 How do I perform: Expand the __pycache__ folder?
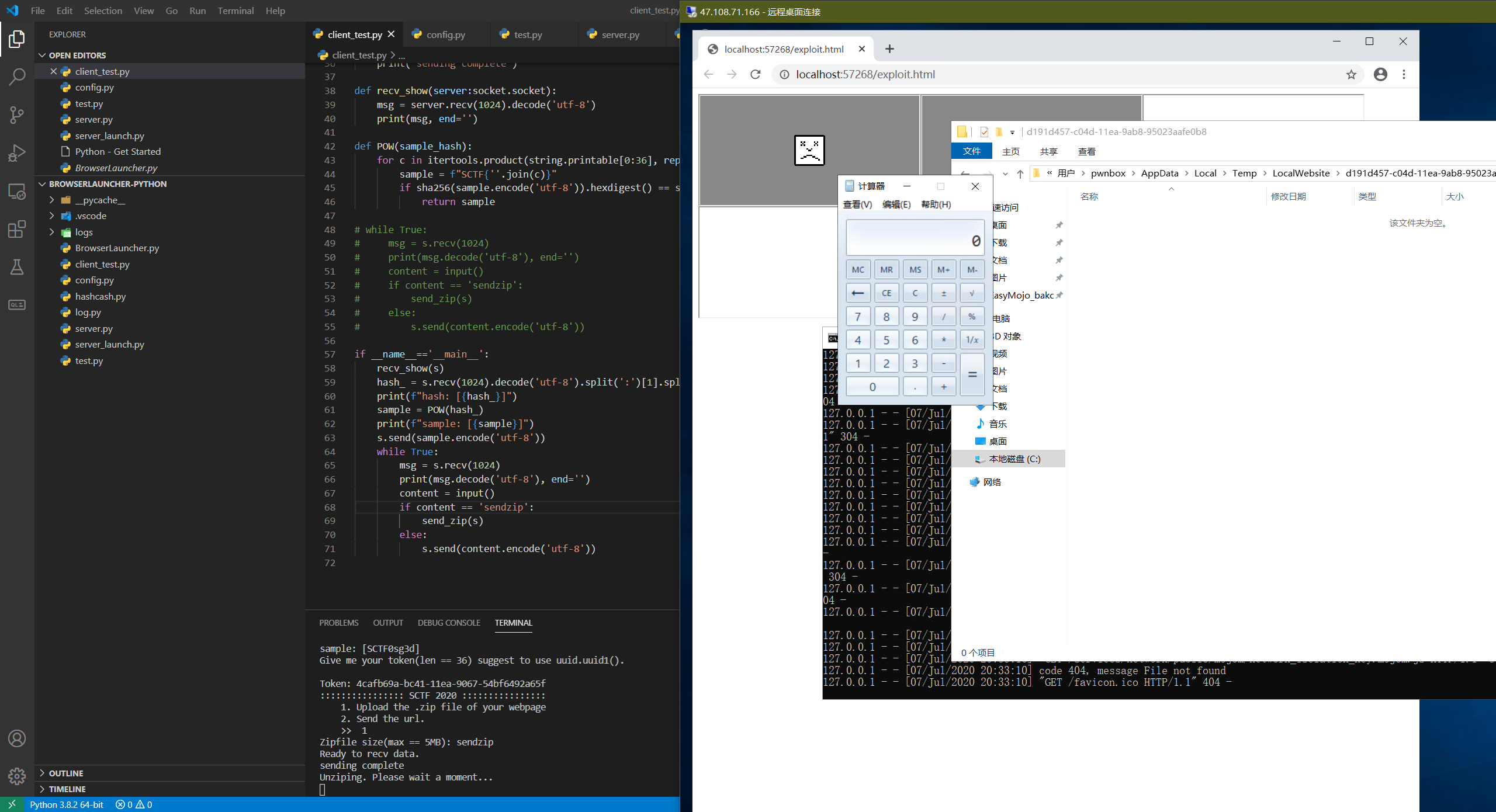pos(99,200)
